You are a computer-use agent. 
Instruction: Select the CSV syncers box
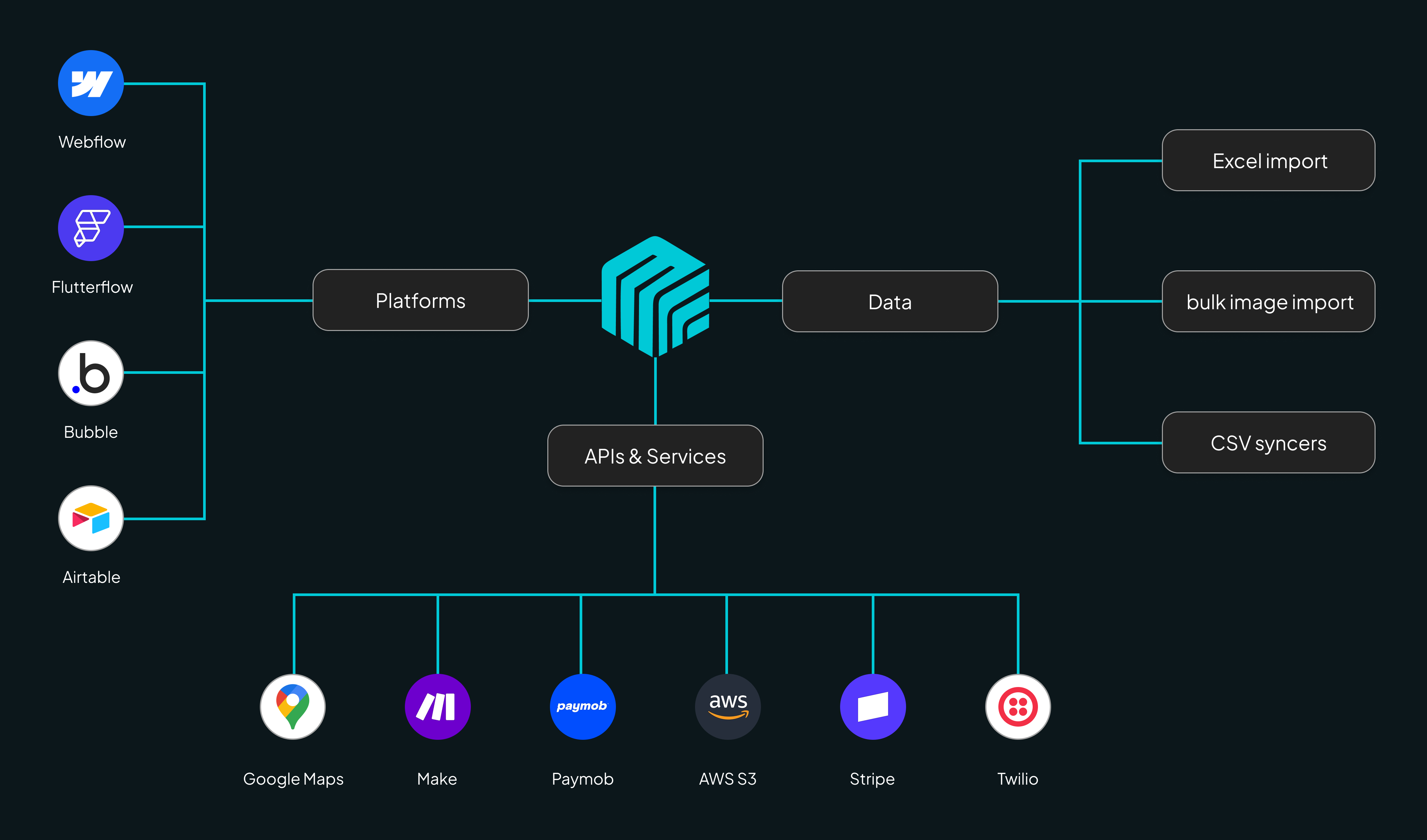pyautogui.click(x=1268, y=443)
